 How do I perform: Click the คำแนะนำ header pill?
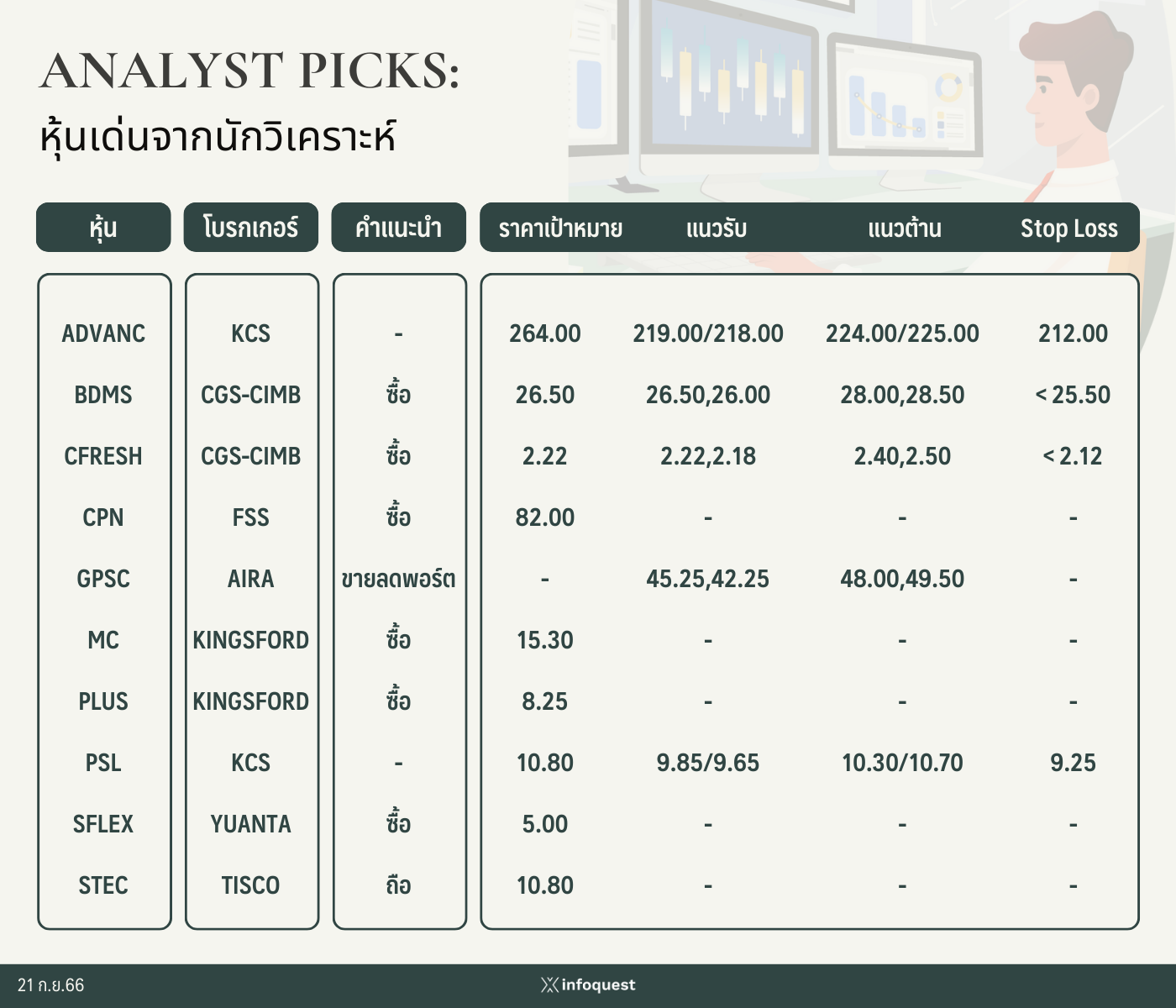pyautogui.click(x=399, y=227)
